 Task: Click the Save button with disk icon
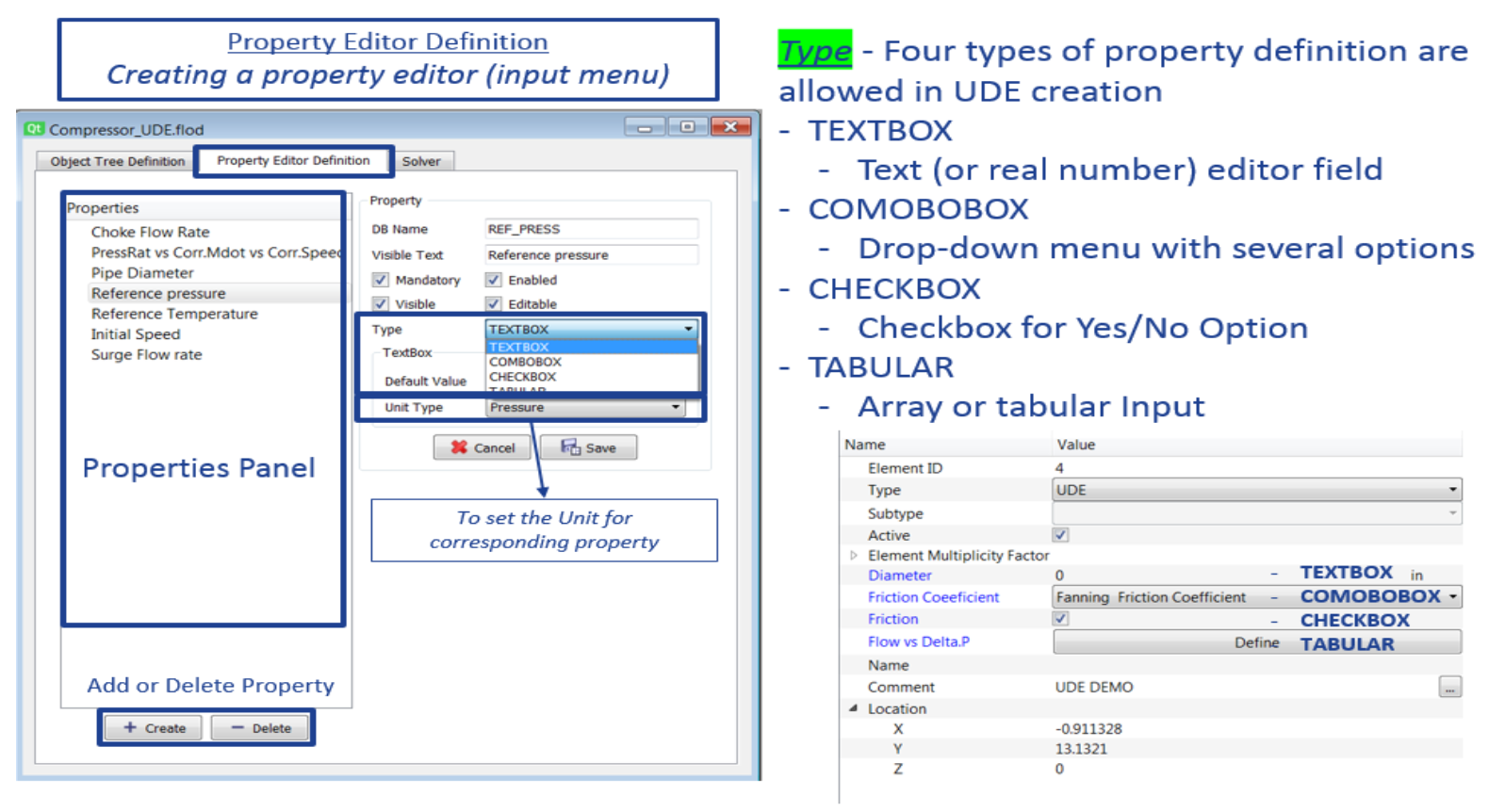pyautogui.click(x=589, y=447)
